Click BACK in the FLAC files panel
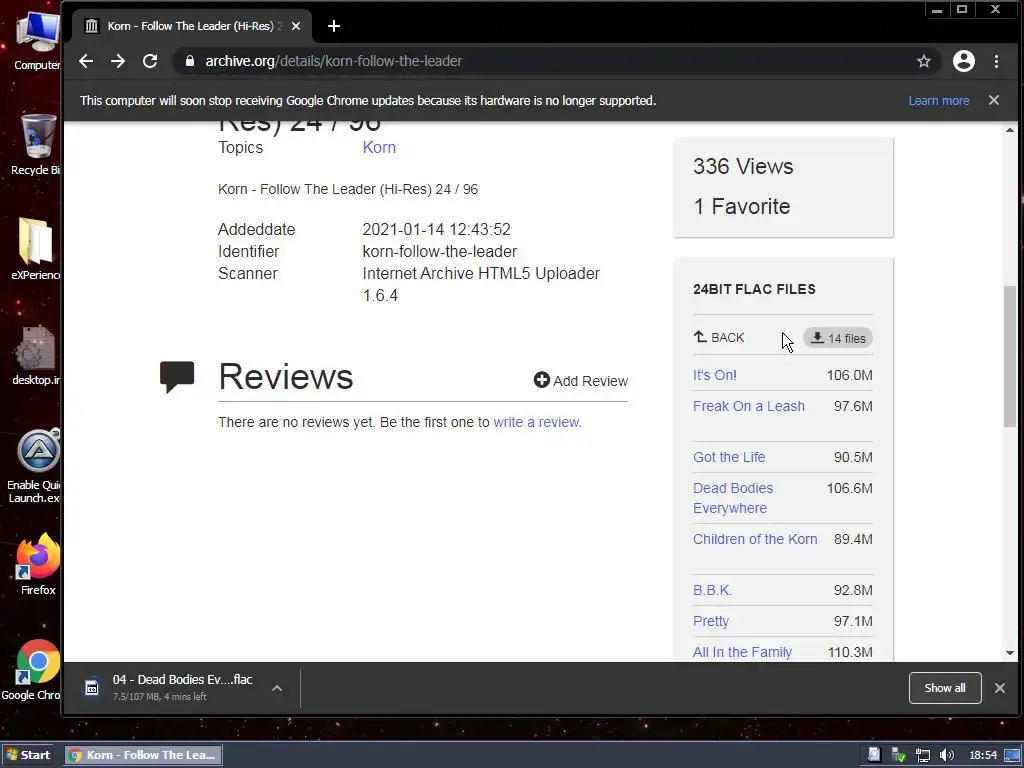This screenshot has height=768, width=1024. 718,337
